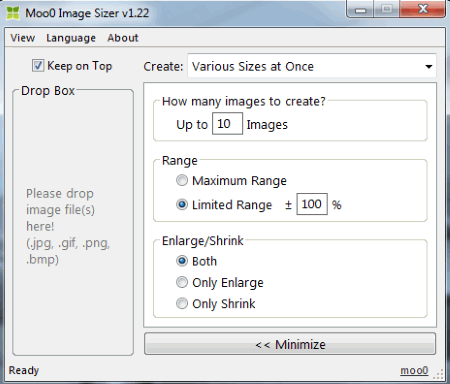Open the moo0 link in status bar
Viewport: 450px width, 384px height.
point(414,370)
